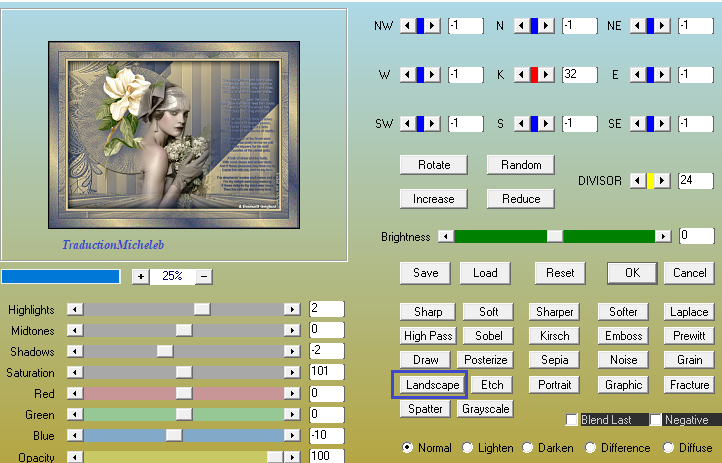Click the S left arrow stepper
Screen dimensions: 722x463
pos(521,123)
